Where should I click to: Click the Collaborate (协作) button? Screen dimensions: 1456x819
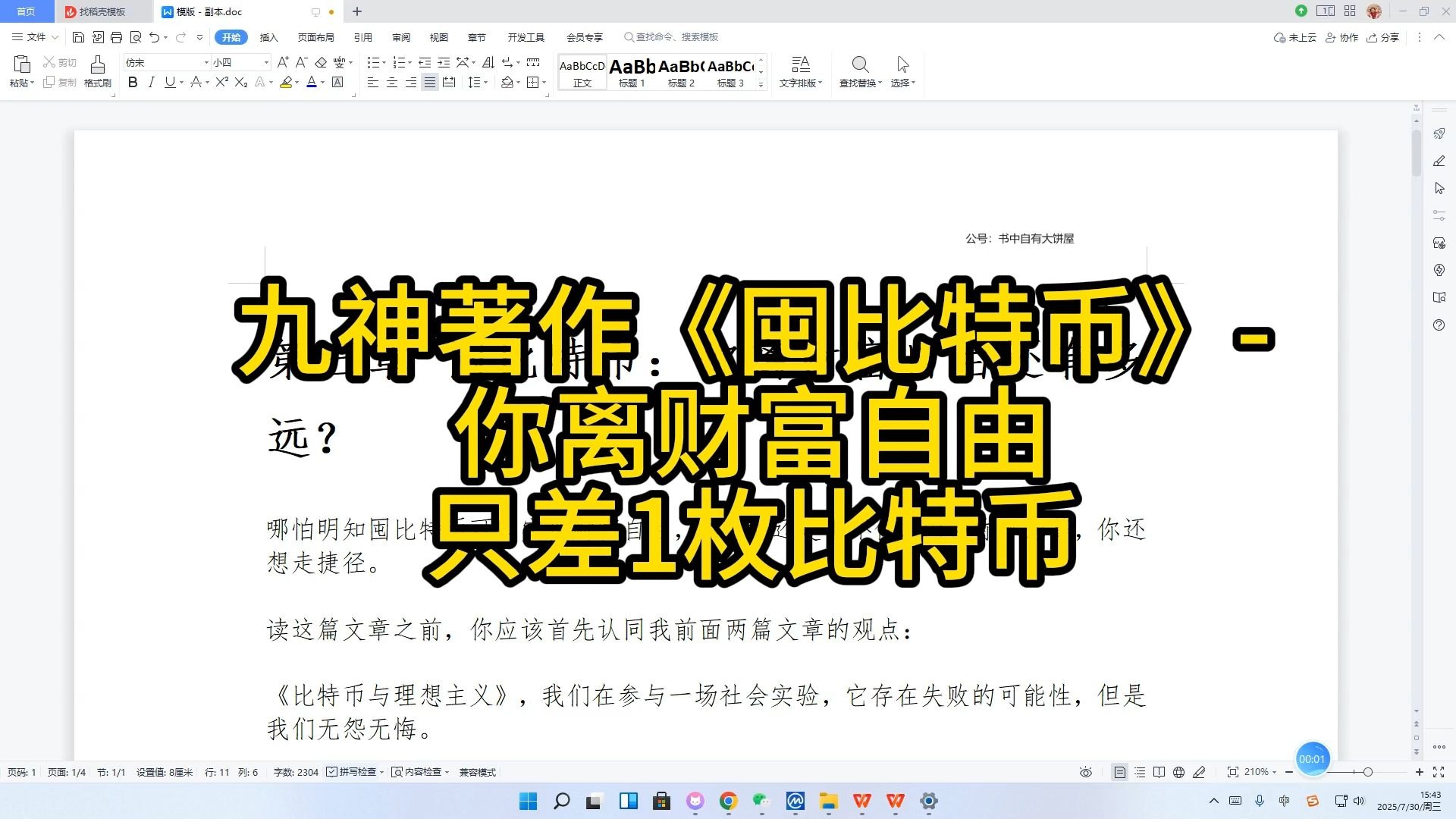coord(1341,37)
